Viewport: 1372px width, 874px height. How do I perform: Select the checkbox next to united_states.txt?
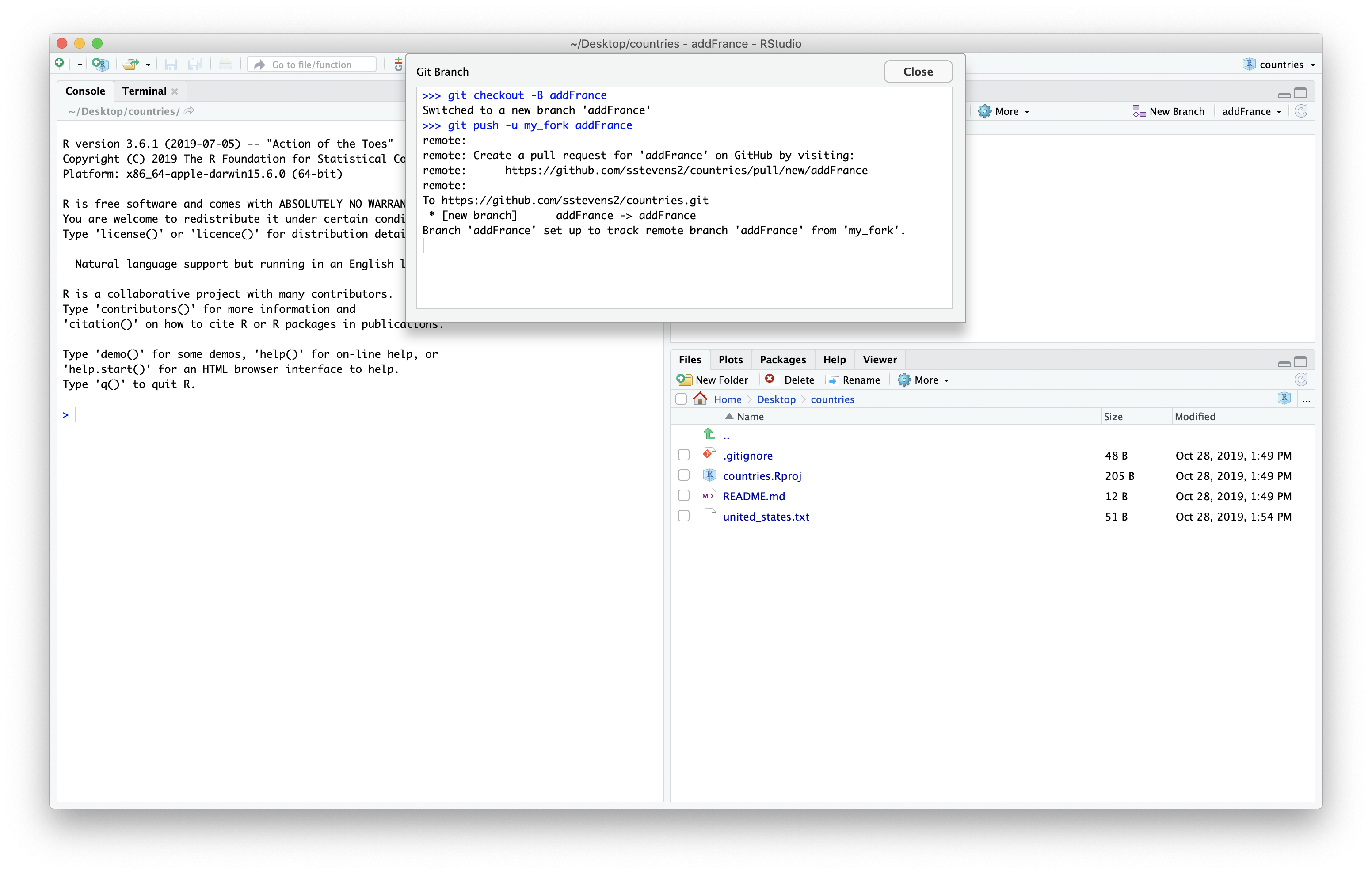pos(684,516)
